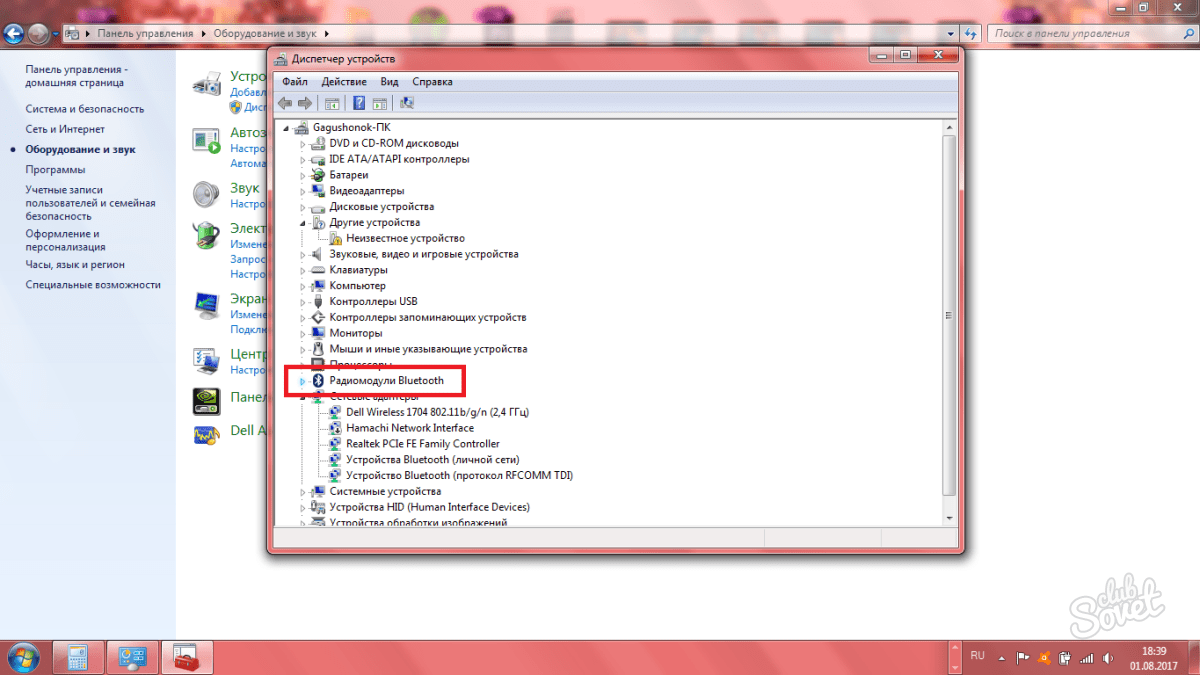Select the Неизвестное устройство warning icon
The image size is (1200, 675).
tap(336, 239)
